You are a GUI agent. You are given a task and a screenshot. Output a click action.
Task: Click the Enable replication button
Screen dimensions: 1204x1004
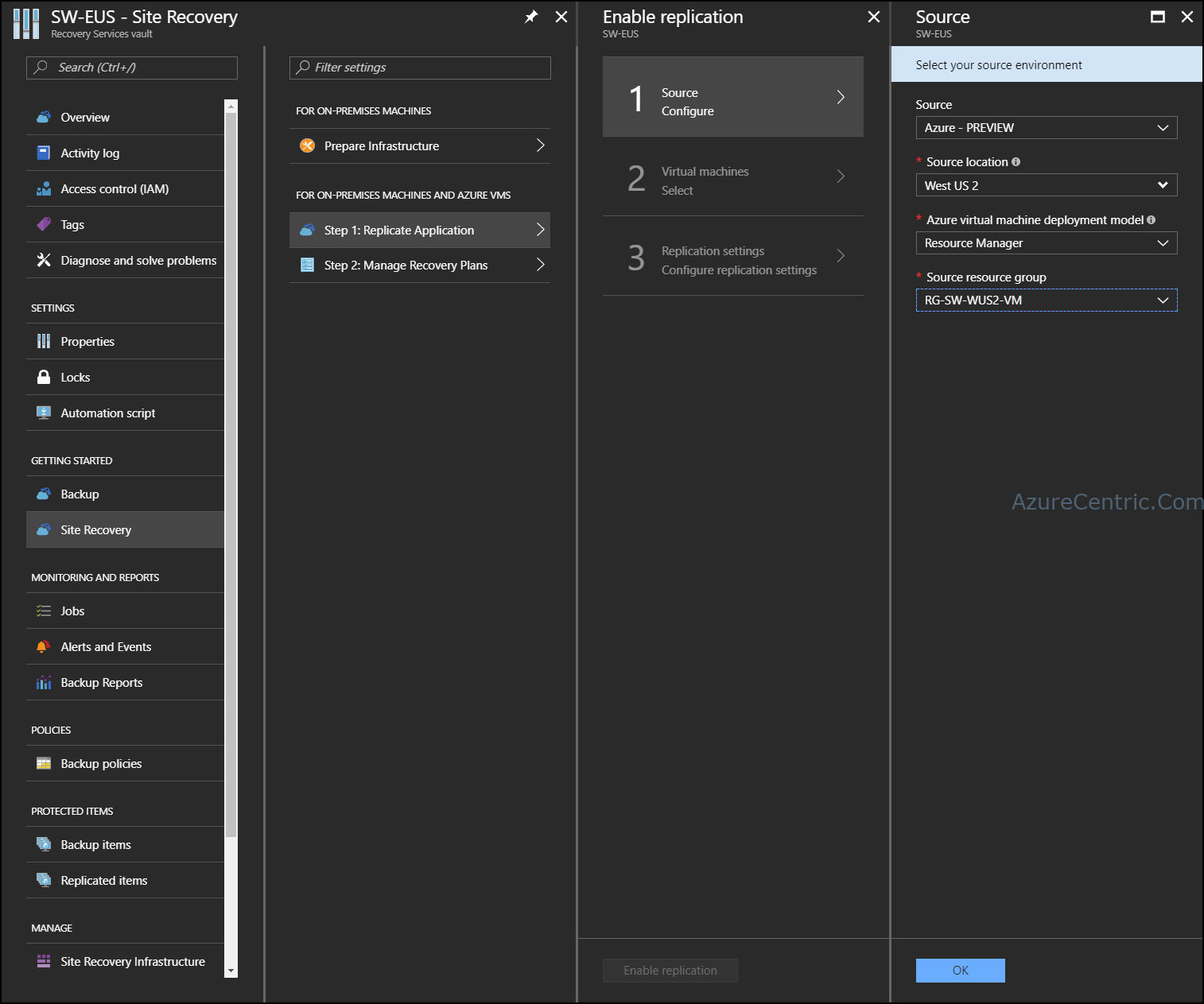670,970
